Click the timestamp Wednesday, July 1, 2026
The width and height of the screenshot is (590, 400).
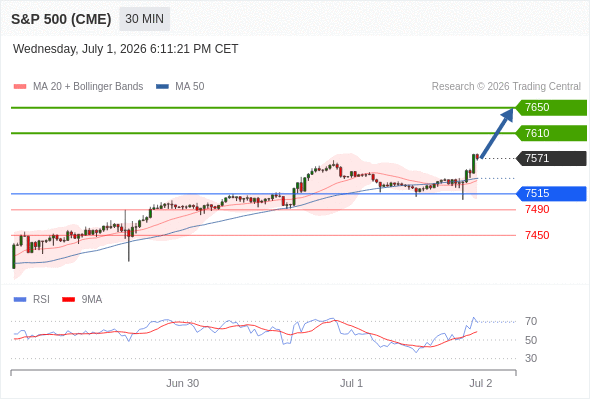pyautogui.click(x=80, y=49)
